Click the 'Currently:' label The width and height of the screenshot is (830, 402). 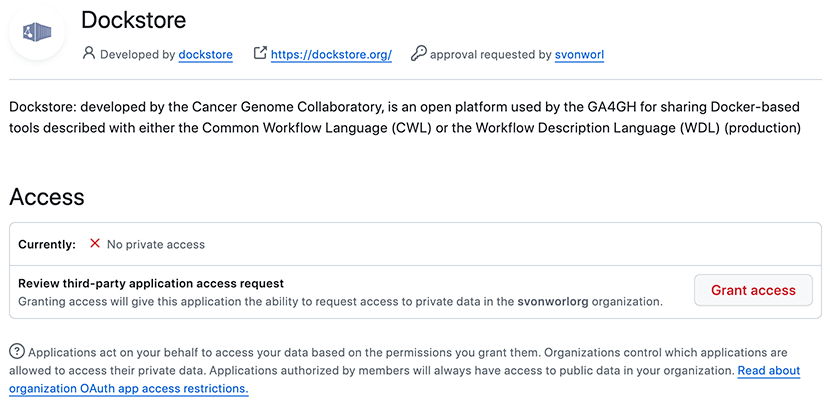click(x=47, y=245)
